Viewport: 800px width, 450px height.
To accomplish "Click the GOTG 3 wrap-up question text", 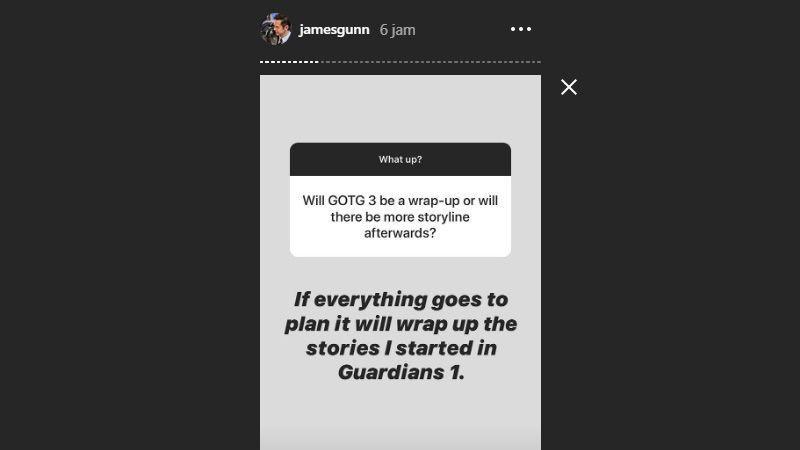I will click(x=401, y=217).
